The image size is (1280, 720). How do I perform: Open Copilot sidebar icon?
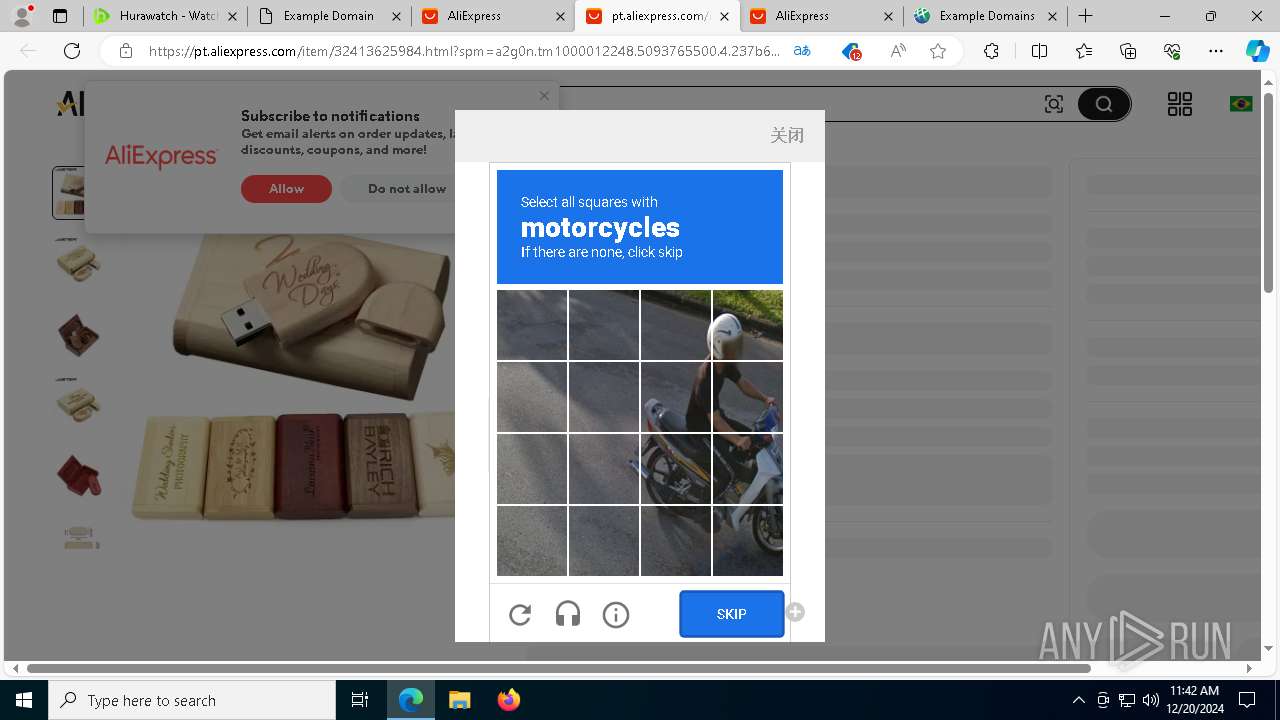[1257, 51]
